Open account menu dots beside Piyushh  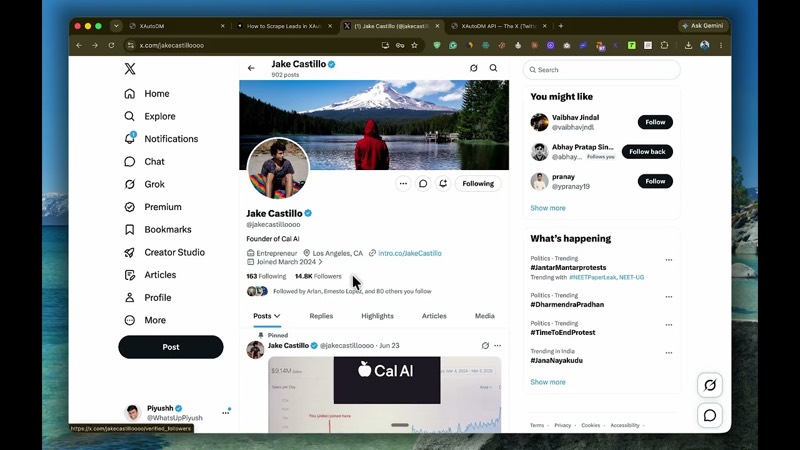point(226,413)
